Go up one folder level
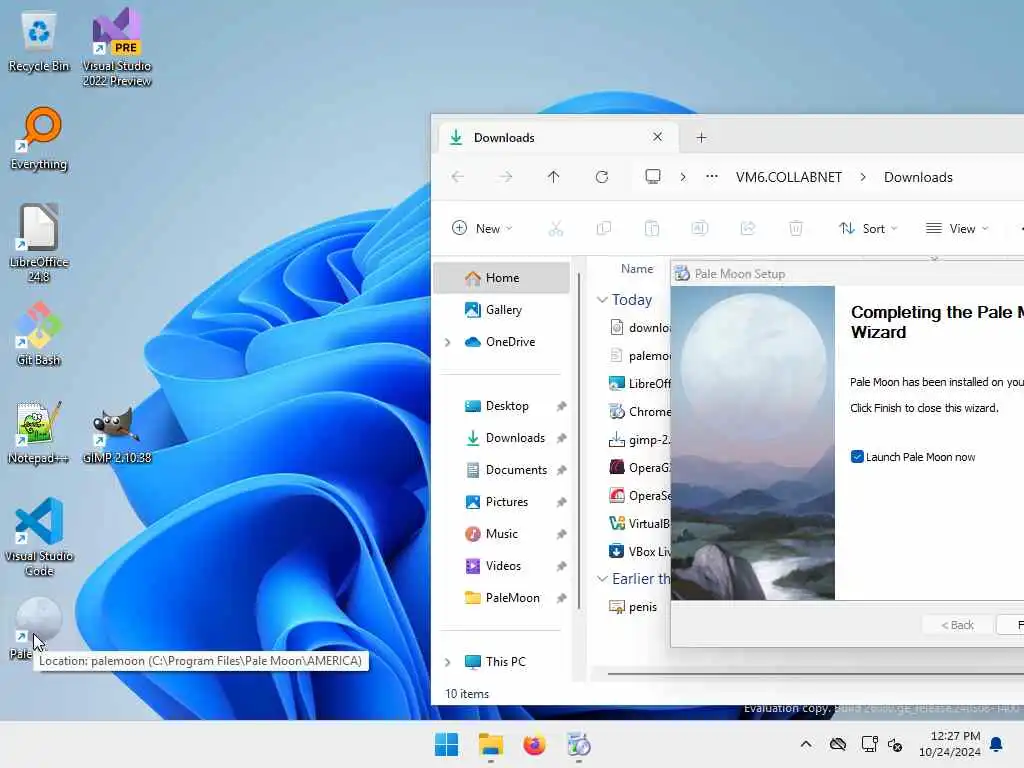 point(553,177)
